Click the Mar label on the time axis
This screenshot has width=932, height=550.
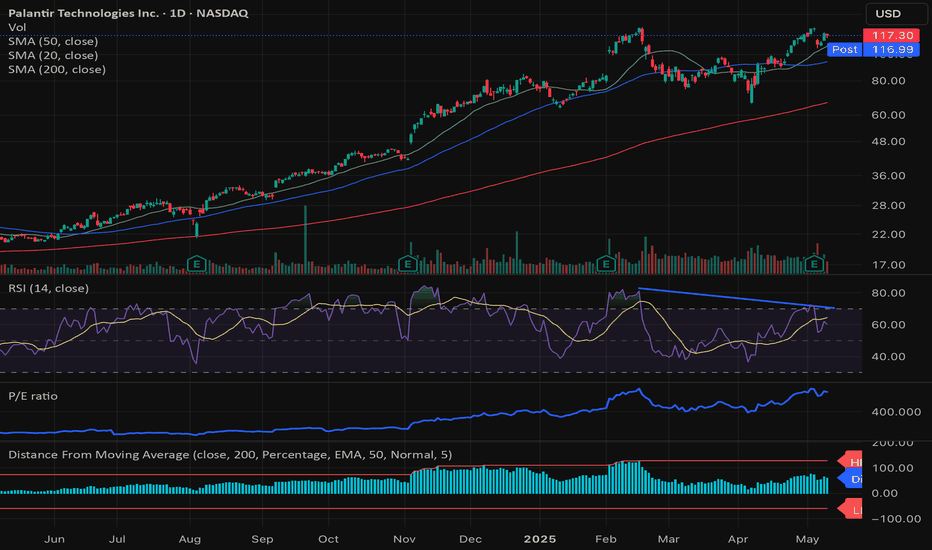[x=669, y=539]
